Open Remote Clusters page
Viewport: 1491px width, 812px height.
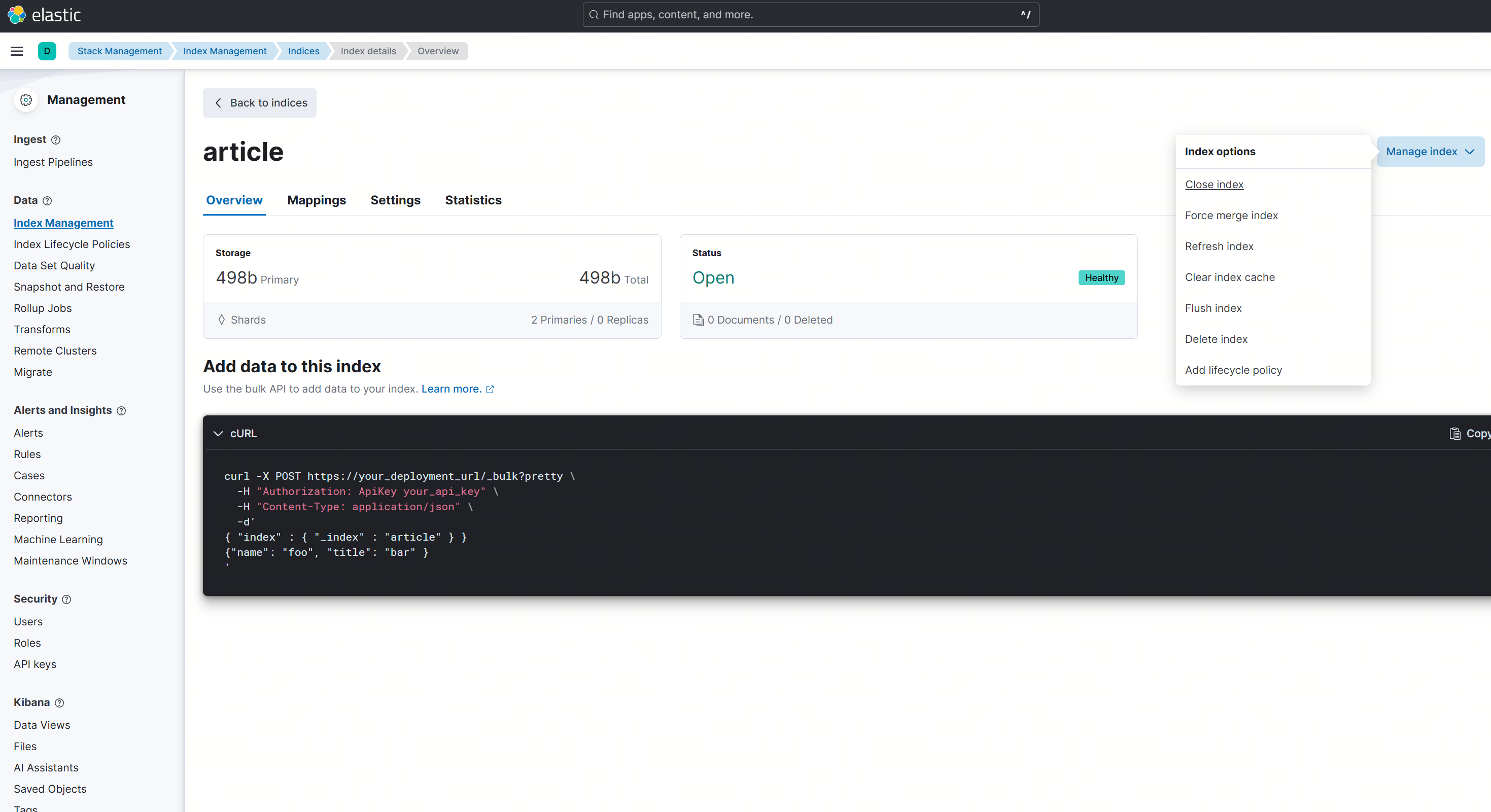[x=55, y=351]
